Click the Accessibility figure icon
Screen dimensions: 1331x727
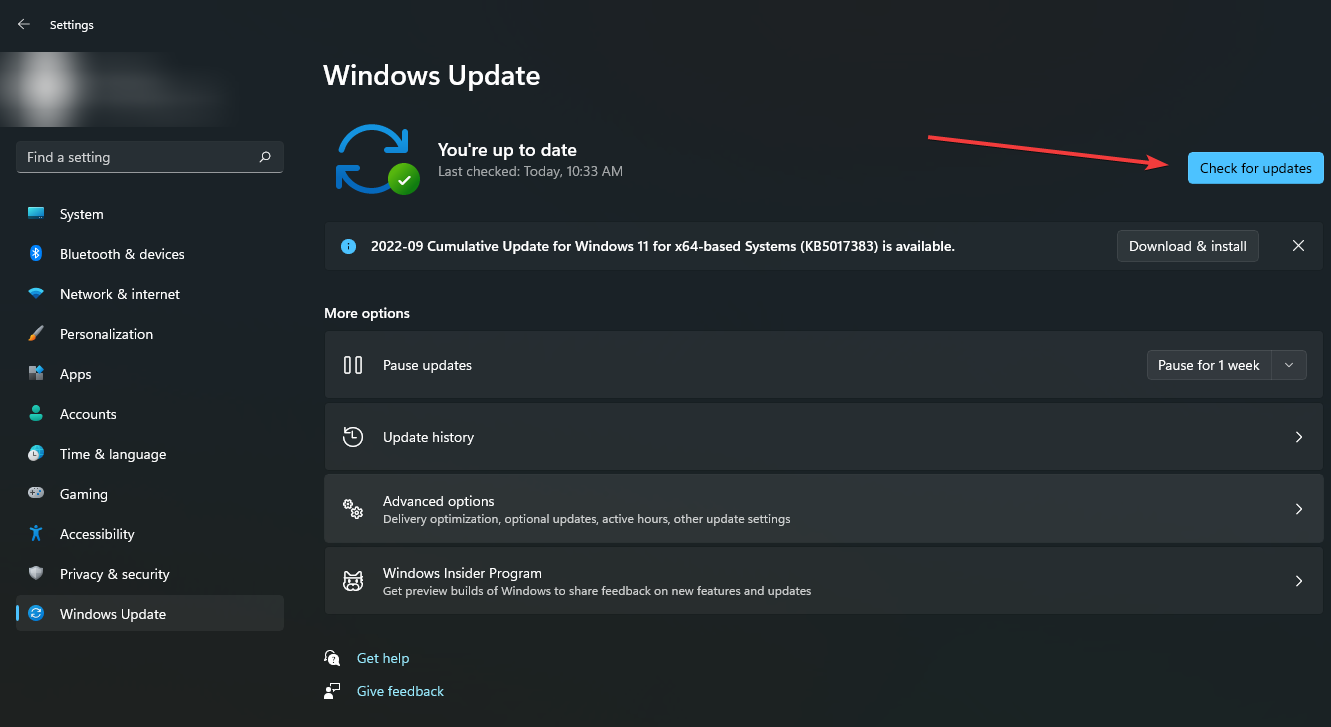point(36,534)
